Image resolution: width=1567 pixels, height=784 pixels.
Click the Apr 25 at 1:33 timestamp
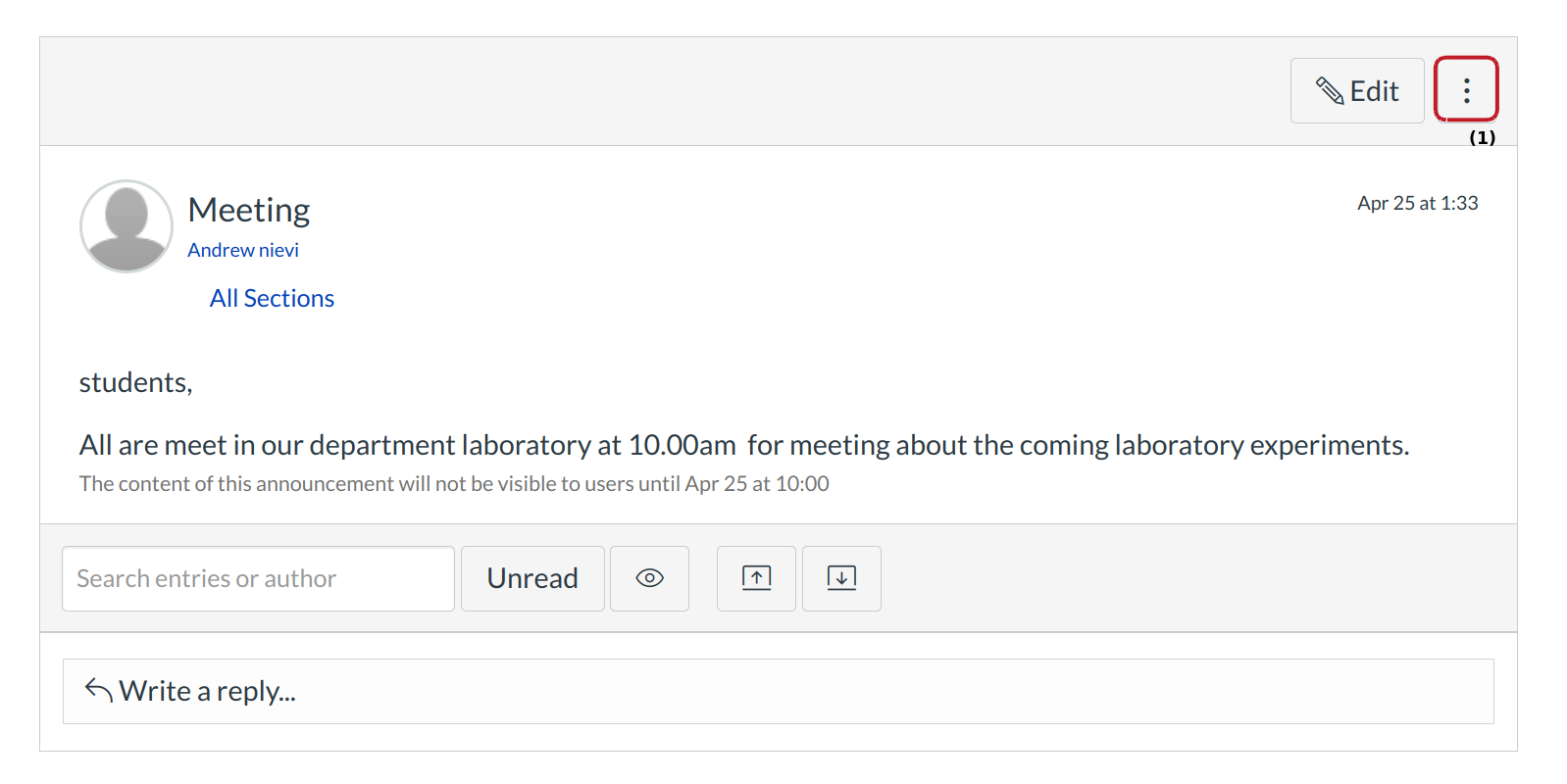(1417, 203)
